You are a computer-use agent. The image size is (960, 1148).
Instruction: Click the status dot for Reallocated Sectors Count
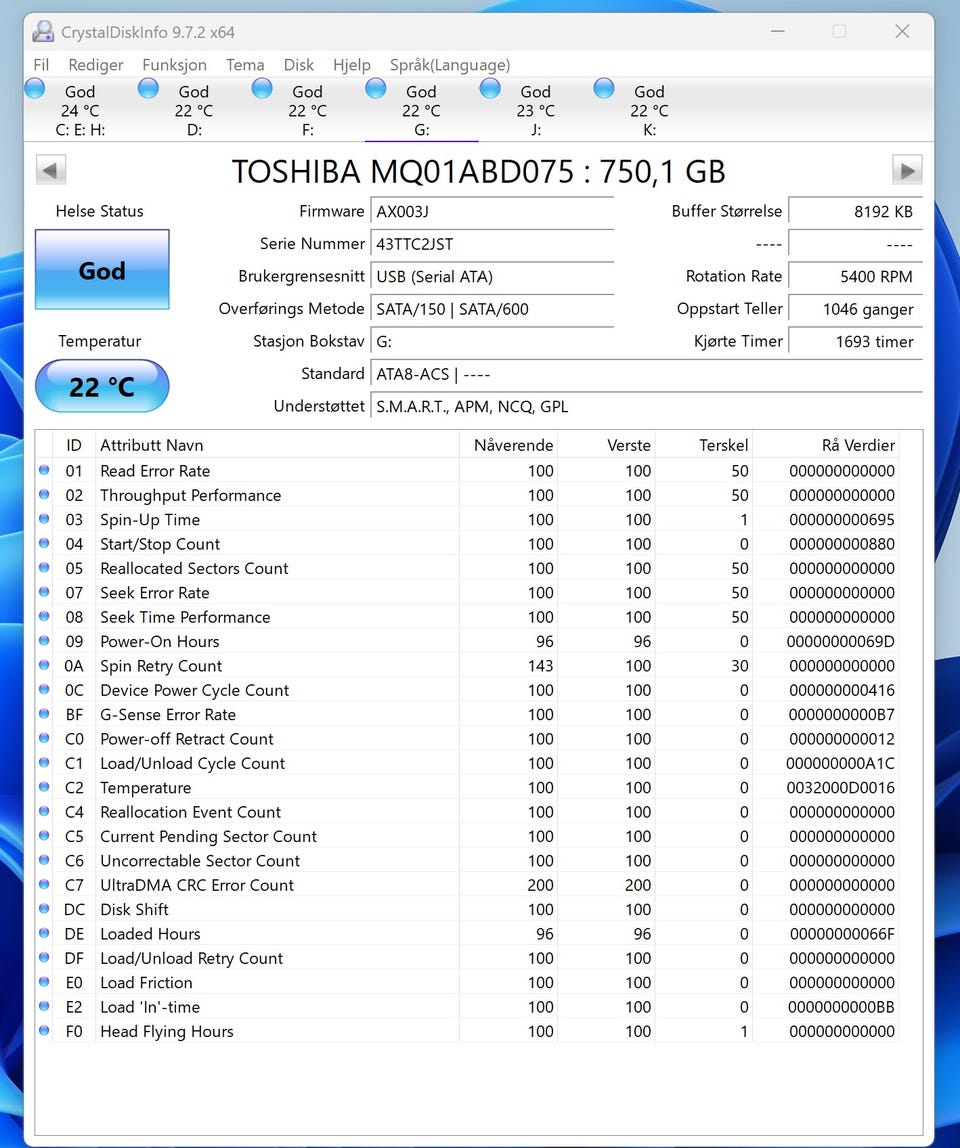(x=44, y=567)
